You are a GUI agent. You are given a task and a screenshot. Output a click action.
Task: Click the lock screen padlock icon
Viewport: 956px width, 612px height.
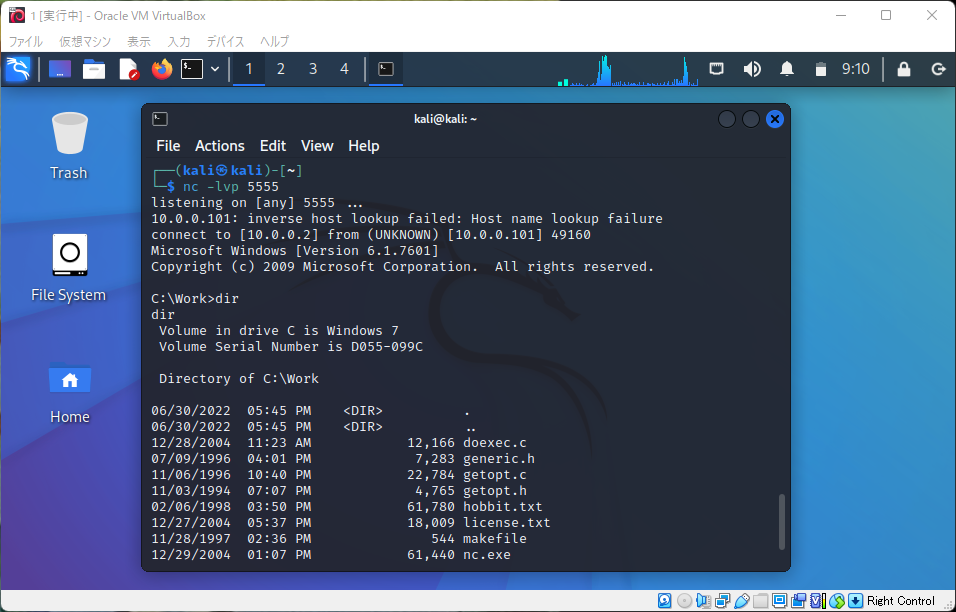click(904, 69)
